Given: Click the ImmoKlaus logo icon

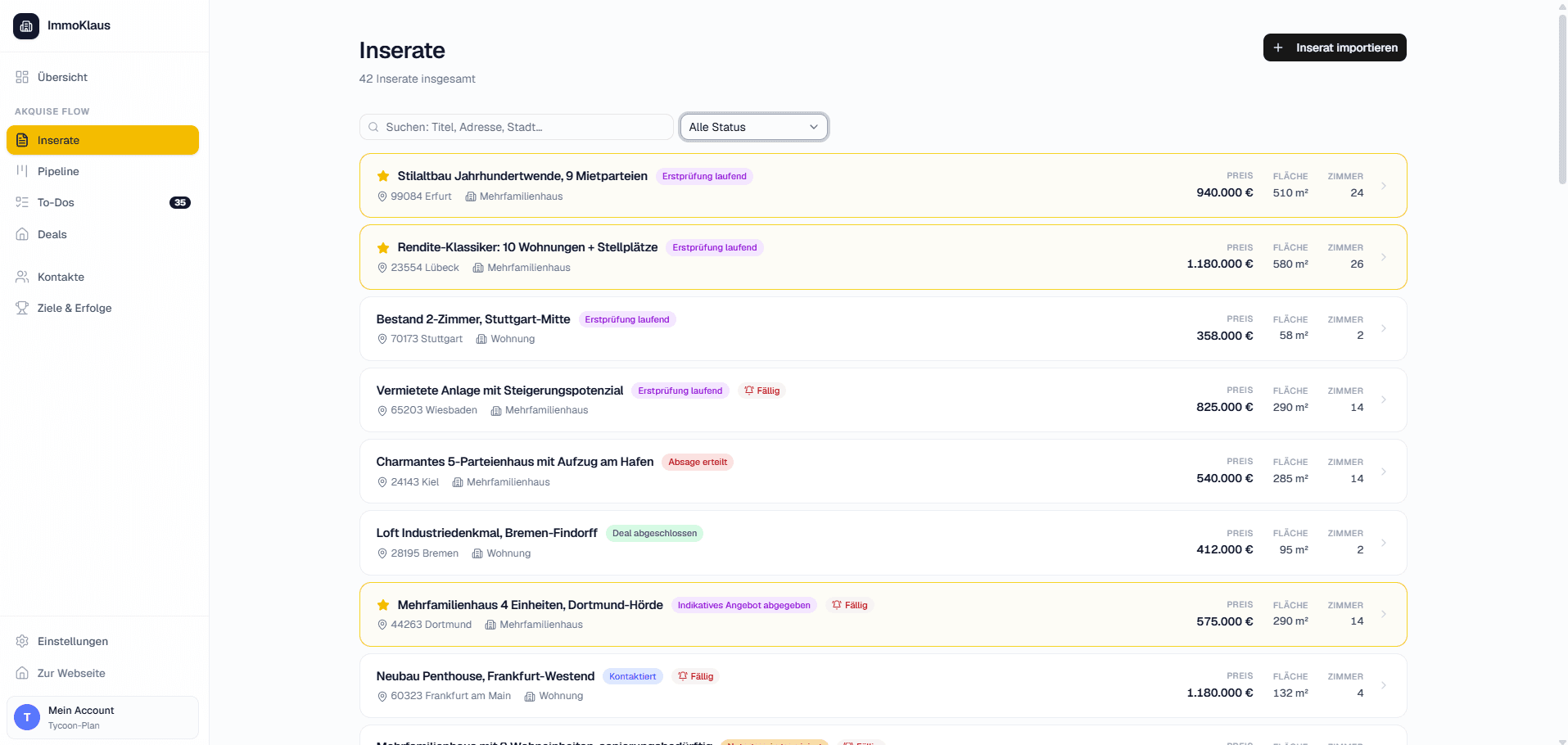Looking at the screenshot, I should (x=26, y=26).
